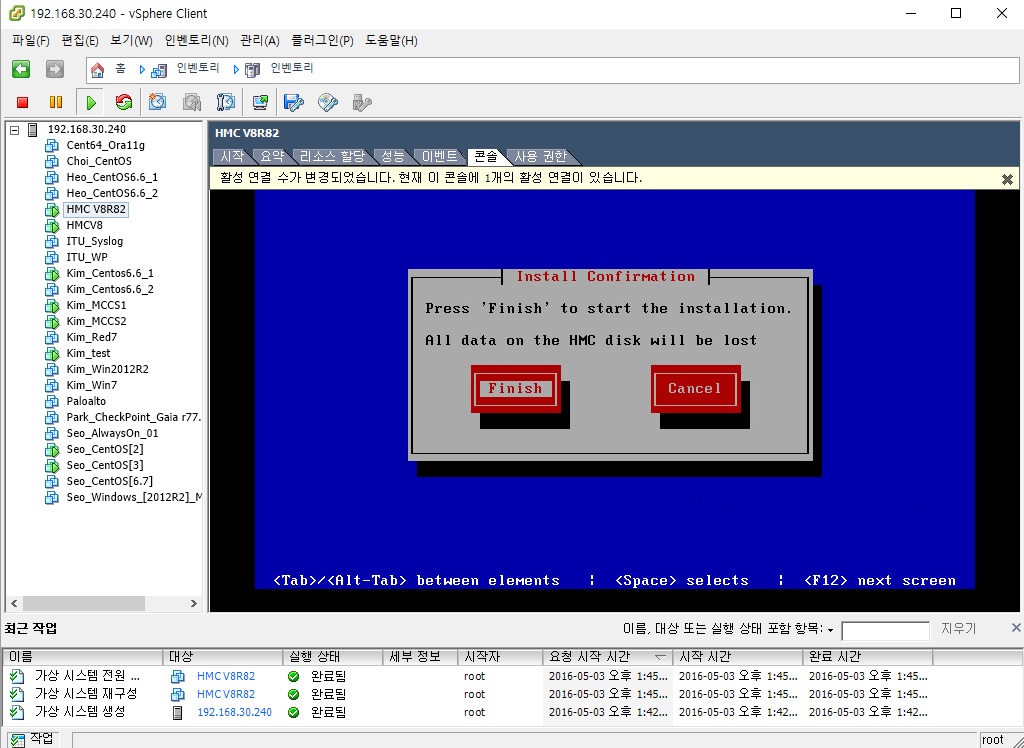Click the green Power On play icon
Screen dimensions: 1024x748
[91, 102]
